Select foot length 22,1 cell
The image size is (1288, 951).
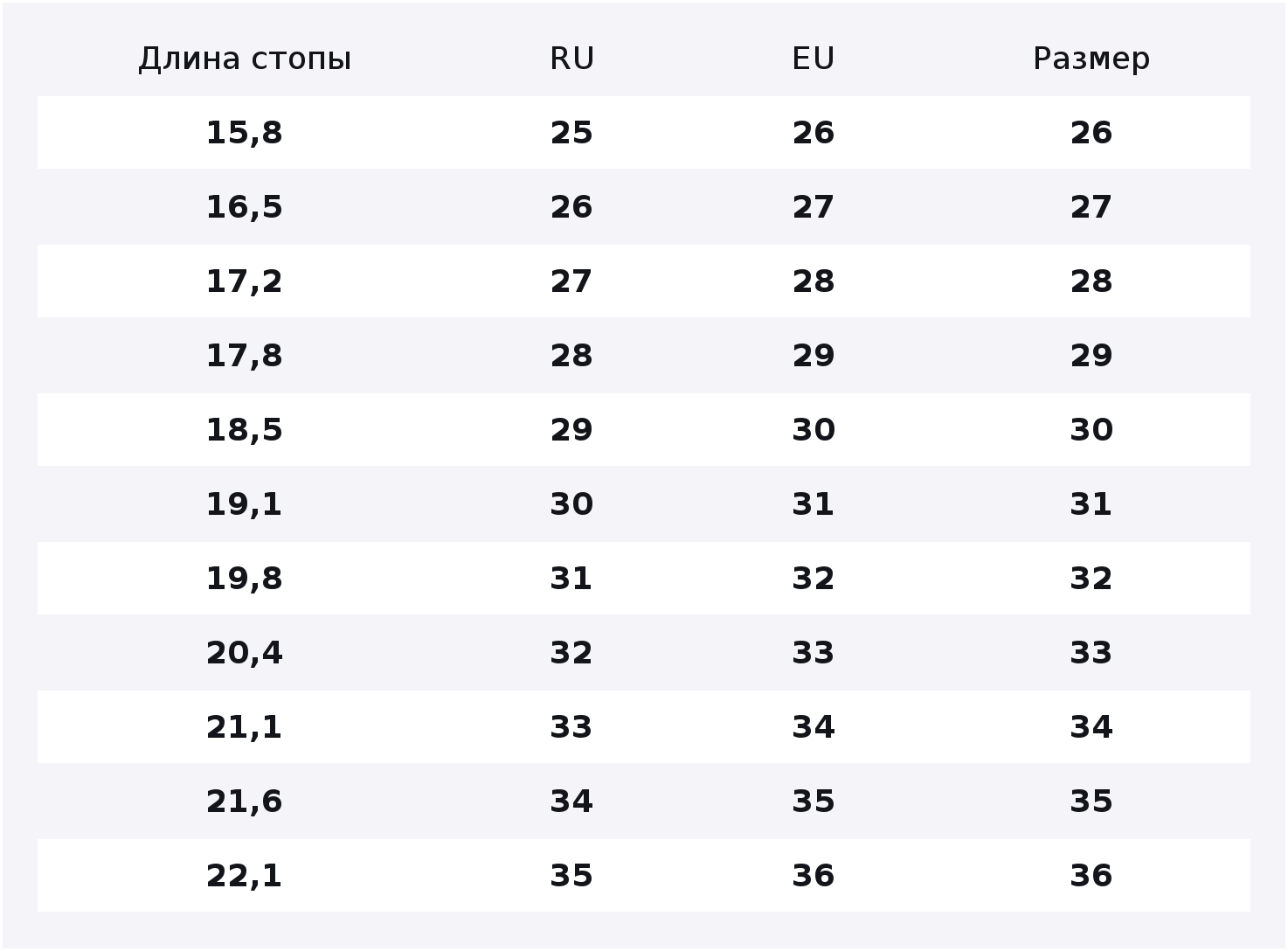tap(245, 876)
